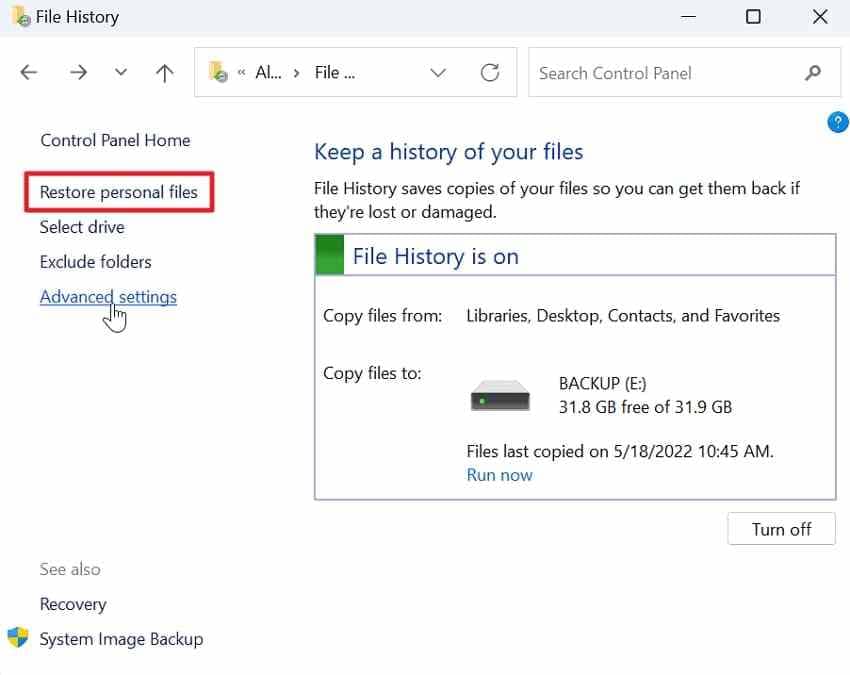Refresh the File History page
The width and height of the screenshot is (850, 675).
click(x=490, y=73)
